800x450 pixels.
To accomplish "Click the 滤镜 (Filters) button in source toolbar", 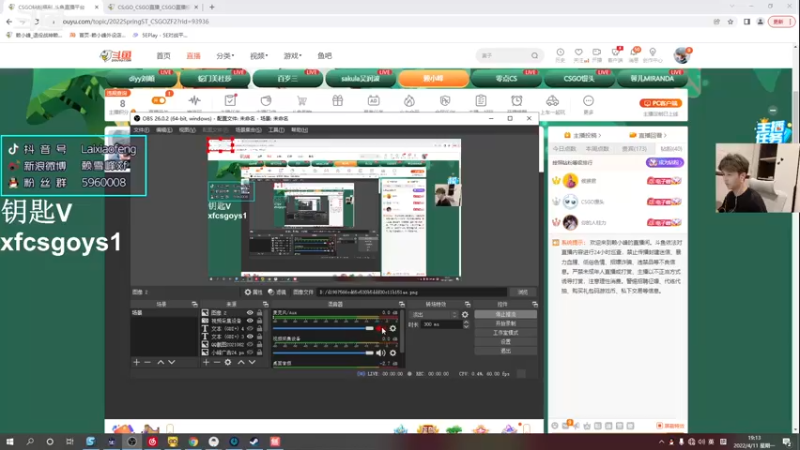I will pyautogui.click(x=277, y=292).
